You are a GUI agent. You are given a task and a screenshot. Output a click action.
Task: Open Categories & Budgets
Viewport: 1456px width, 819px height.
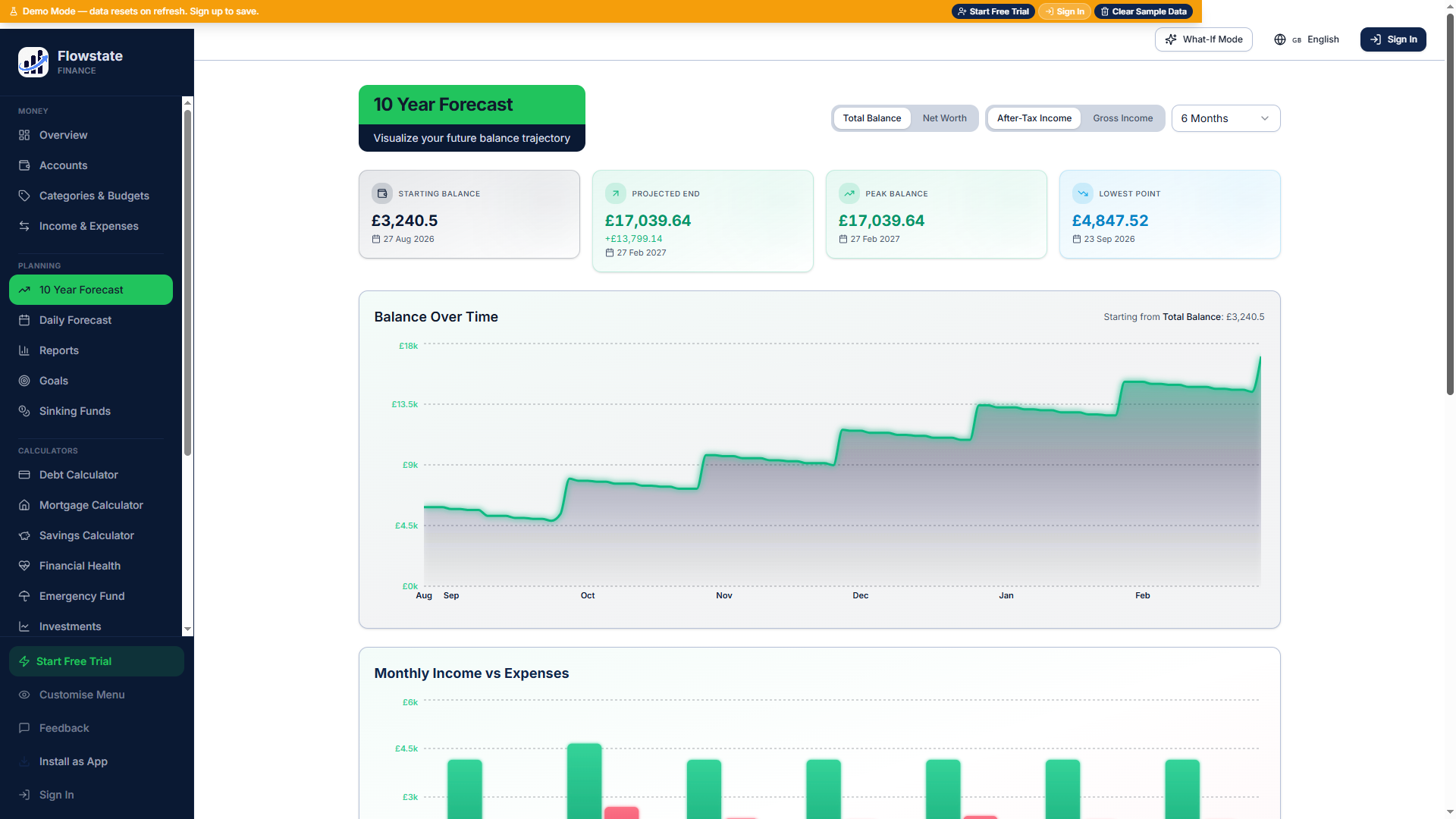(91, 196)
